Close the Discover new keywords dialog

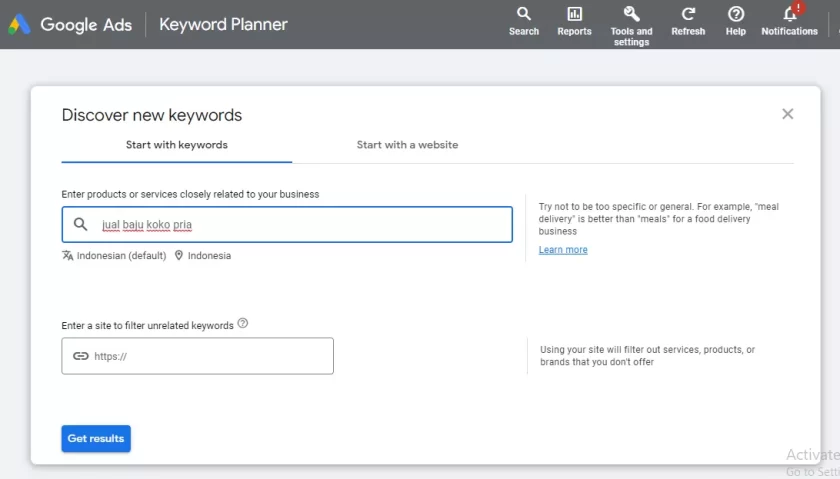787,114
